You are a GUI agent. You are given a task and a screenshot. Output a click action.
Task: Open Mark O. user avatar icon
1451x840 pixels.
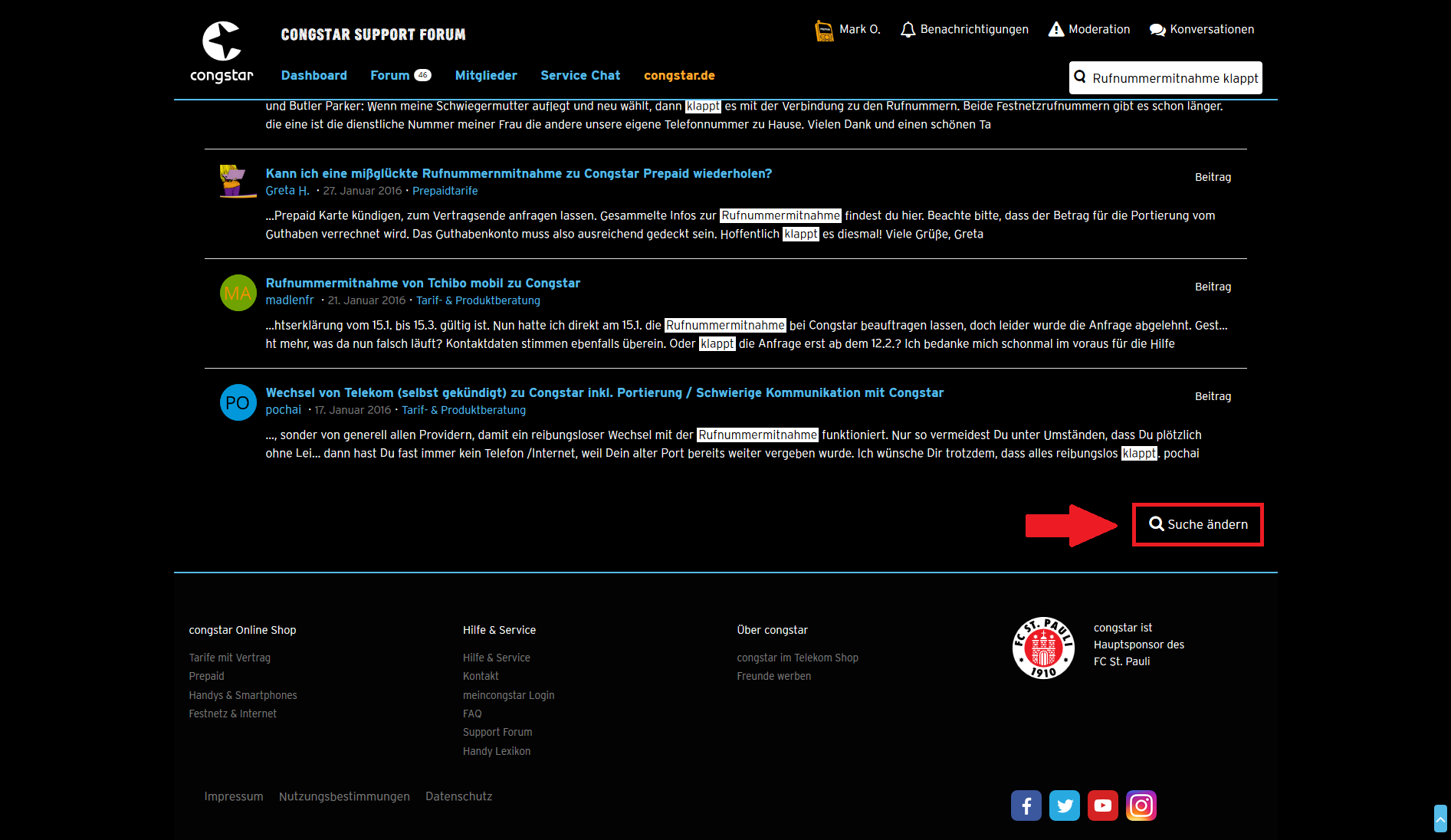tap(824, 31)
